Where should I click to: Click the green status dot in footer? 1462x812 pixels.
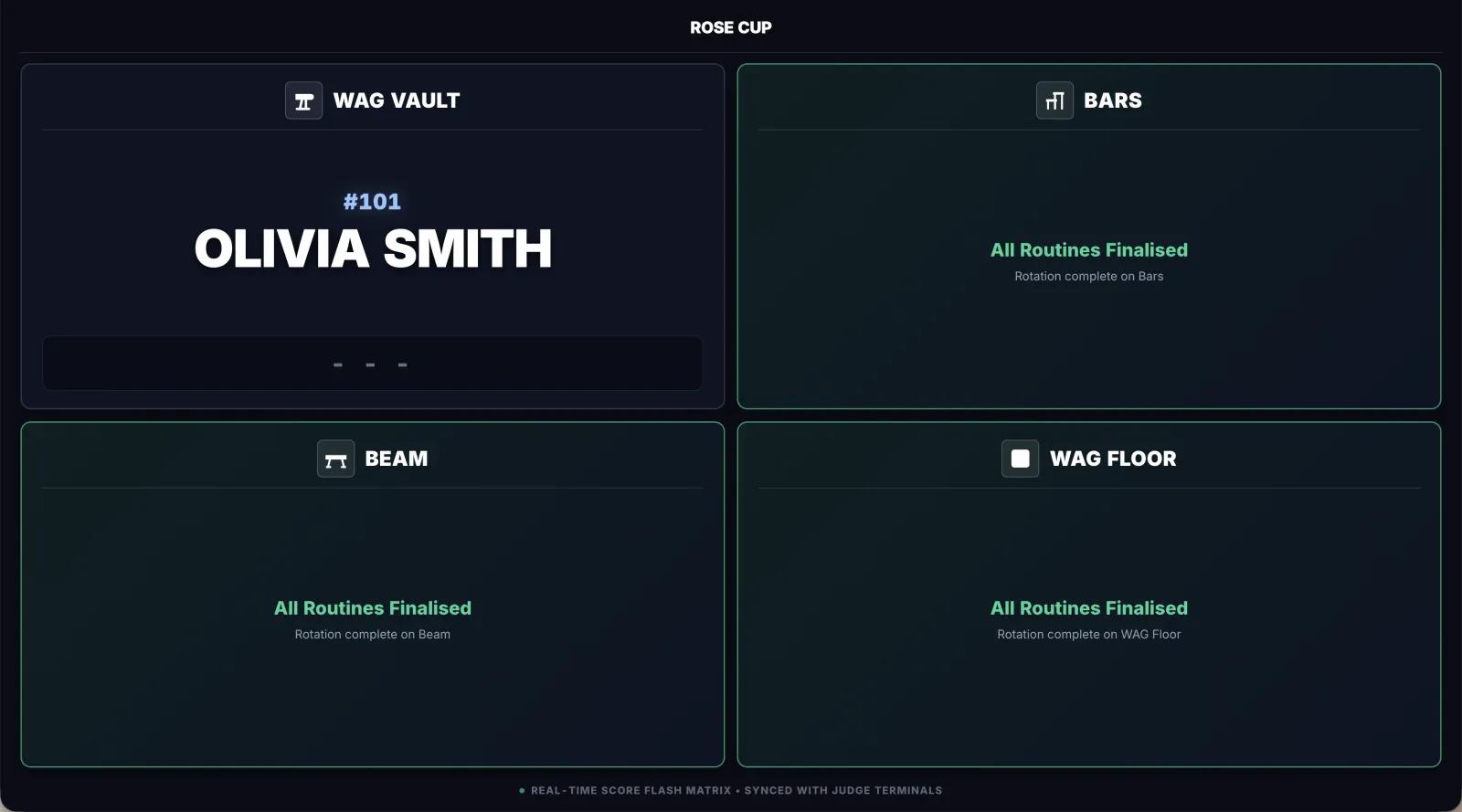point(522,791)
